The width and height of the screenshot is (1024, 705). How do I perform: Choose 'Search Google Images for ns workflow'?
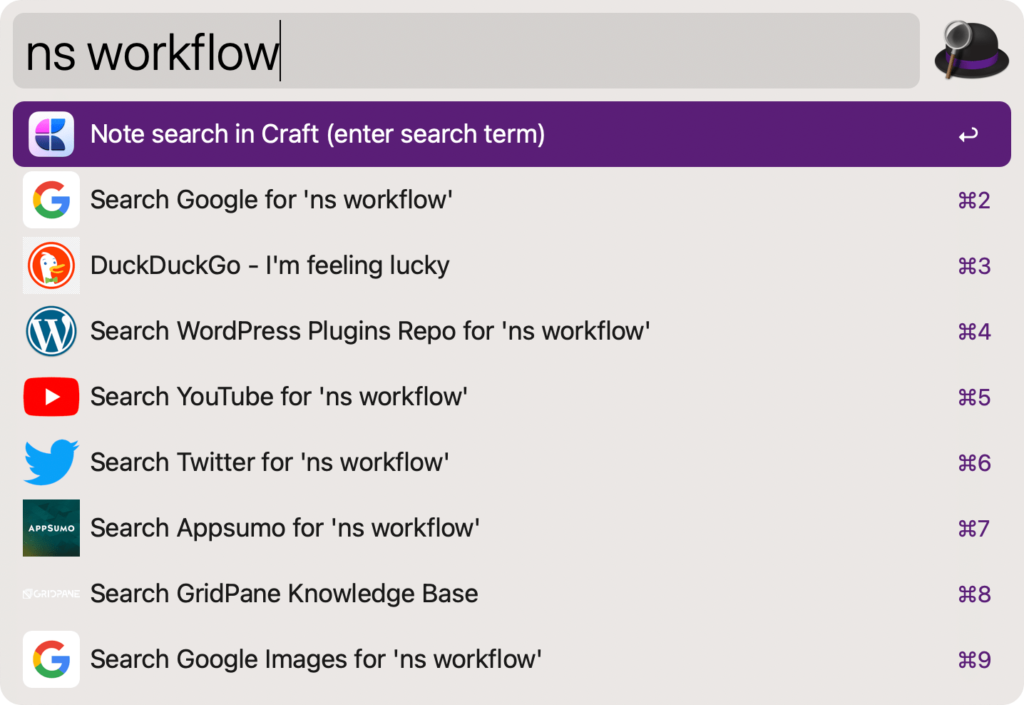tap(512, 659)
